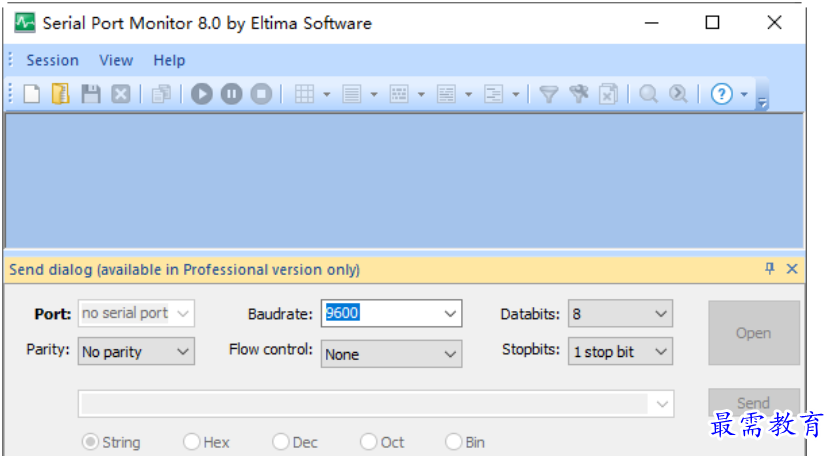The height and width of the screenshot is (456, 832).
Task: Copy data with the toolbar copy icon
Action: [x=161, y=94]
